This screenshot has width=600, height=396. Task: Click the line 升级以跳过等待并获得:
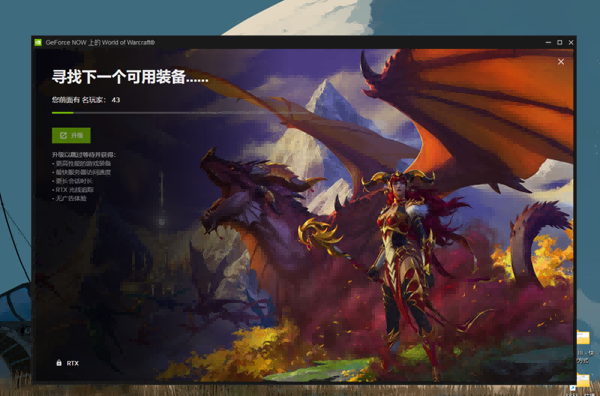(x=84, y=155)
